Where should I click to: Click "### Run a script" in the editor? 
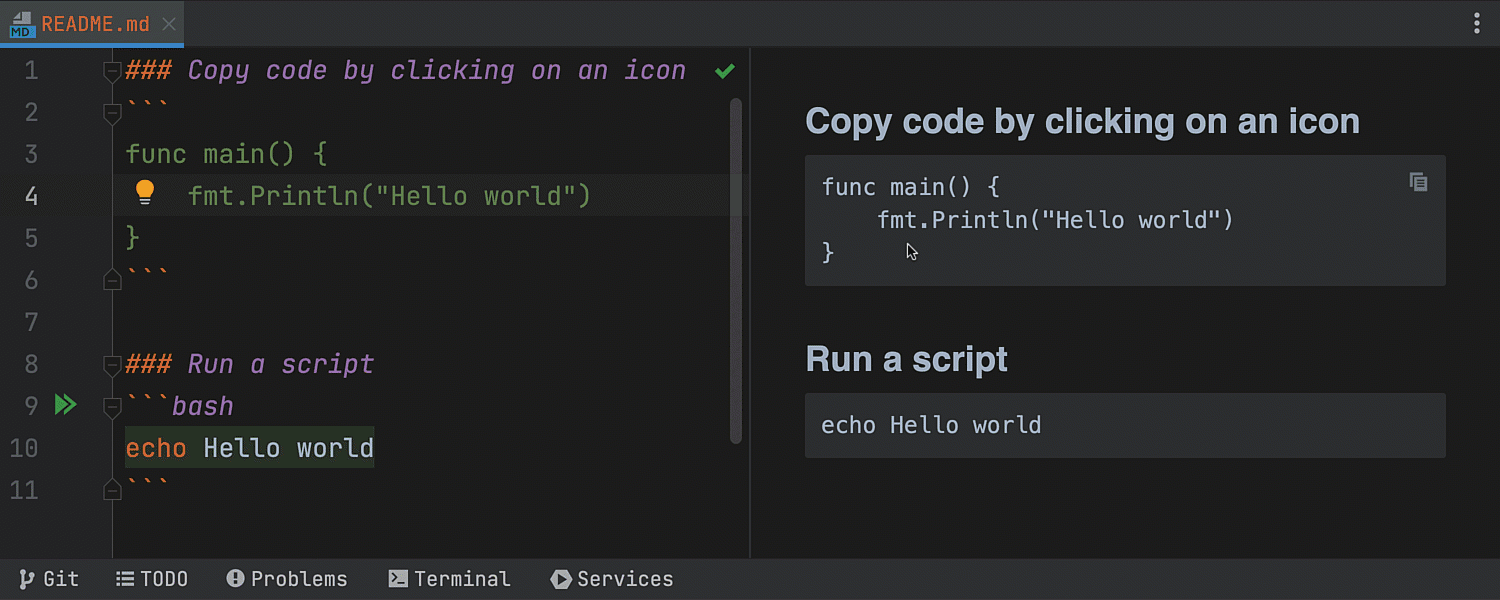pos(250,365)
